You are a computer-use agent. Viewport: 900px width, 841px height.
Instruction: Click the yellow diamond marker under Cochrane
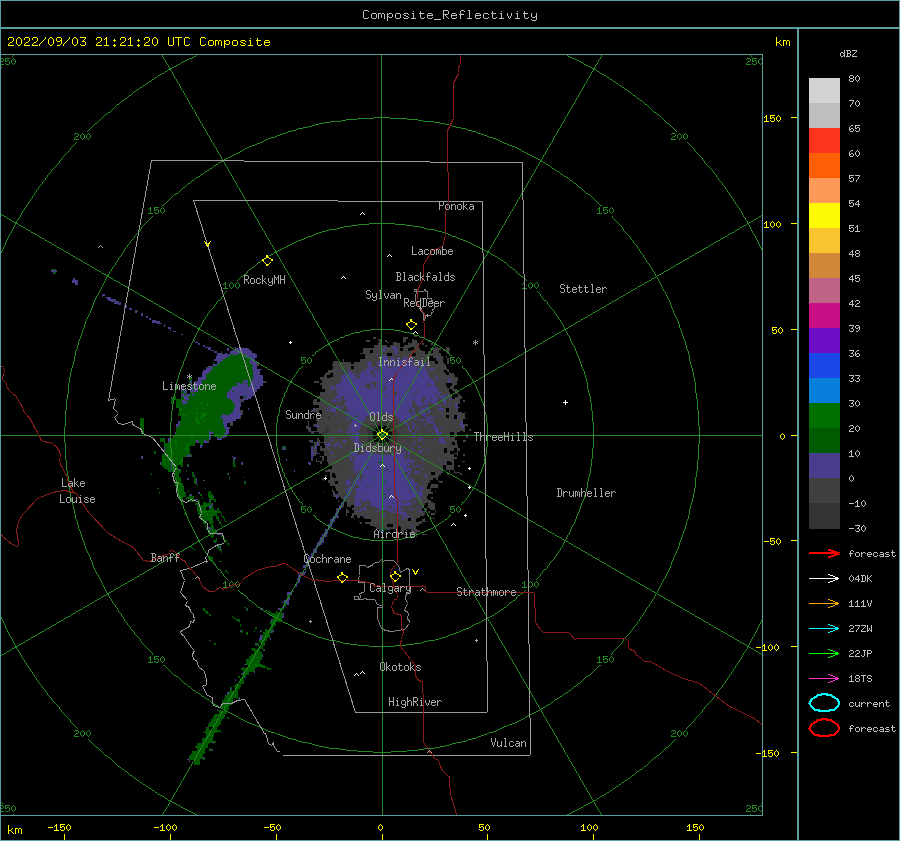(342, 577)
